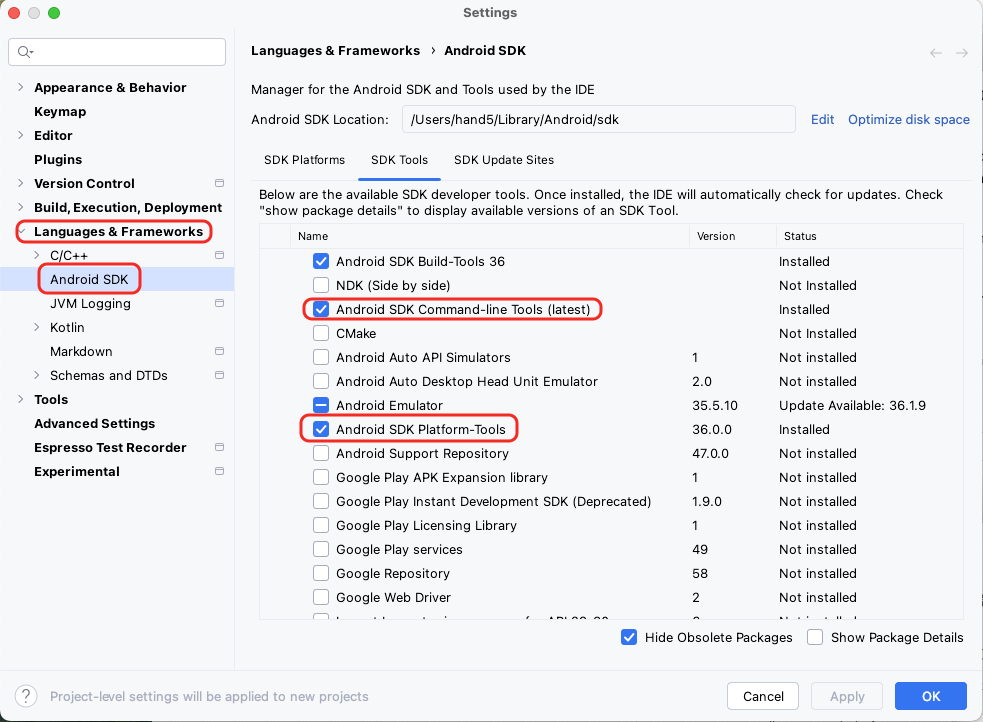983x722 pixels.
Task: Click the Apply button
Action: tap(847, 696)
